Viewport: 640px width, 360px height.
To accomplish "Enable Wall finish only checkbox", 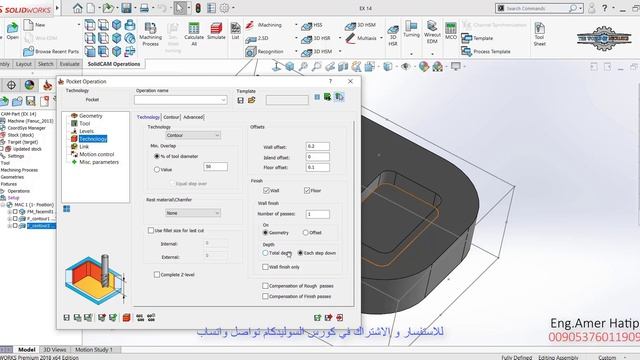I will 265,267.
